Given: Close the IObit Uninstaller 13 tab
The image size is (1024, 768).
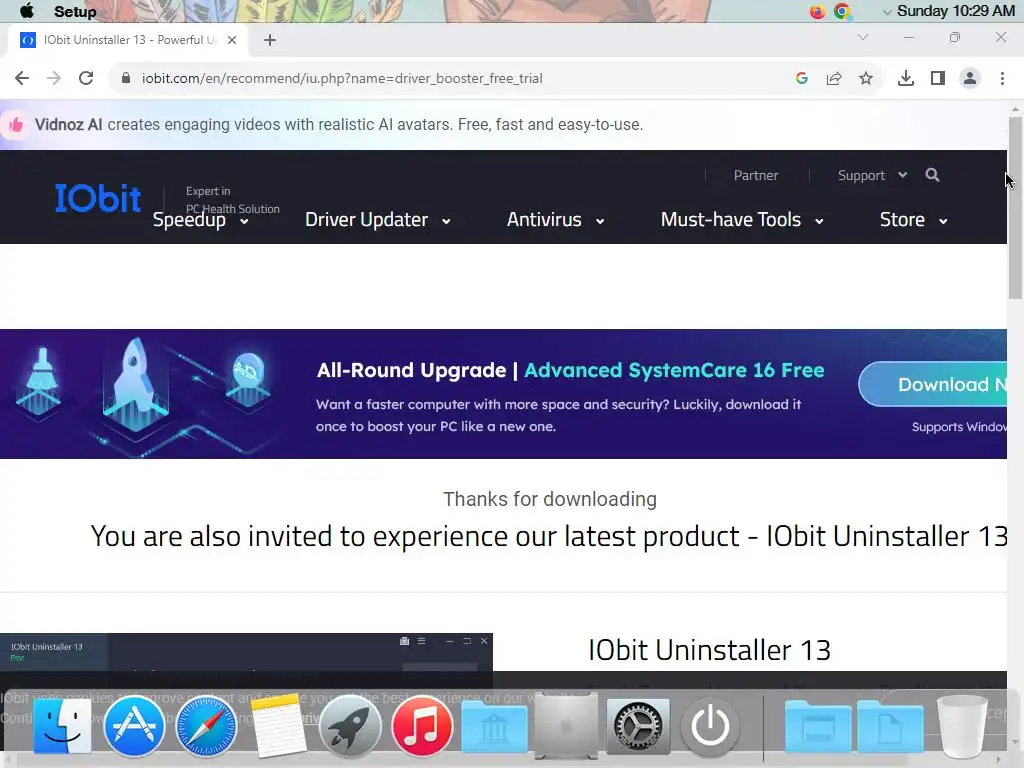Looking at the screenshot, I should [x=232, y=40].
